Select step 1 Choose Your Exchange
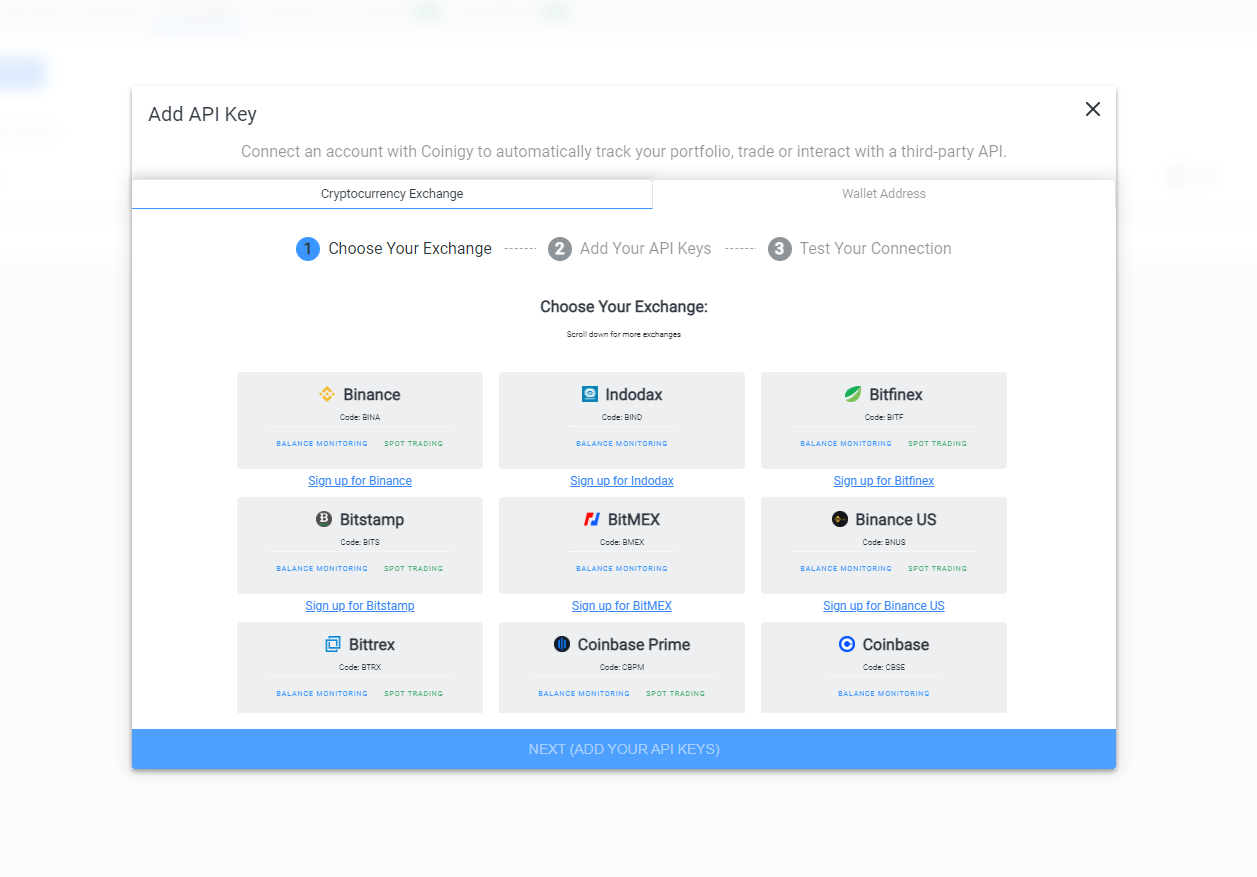 (x=394, y=249)
